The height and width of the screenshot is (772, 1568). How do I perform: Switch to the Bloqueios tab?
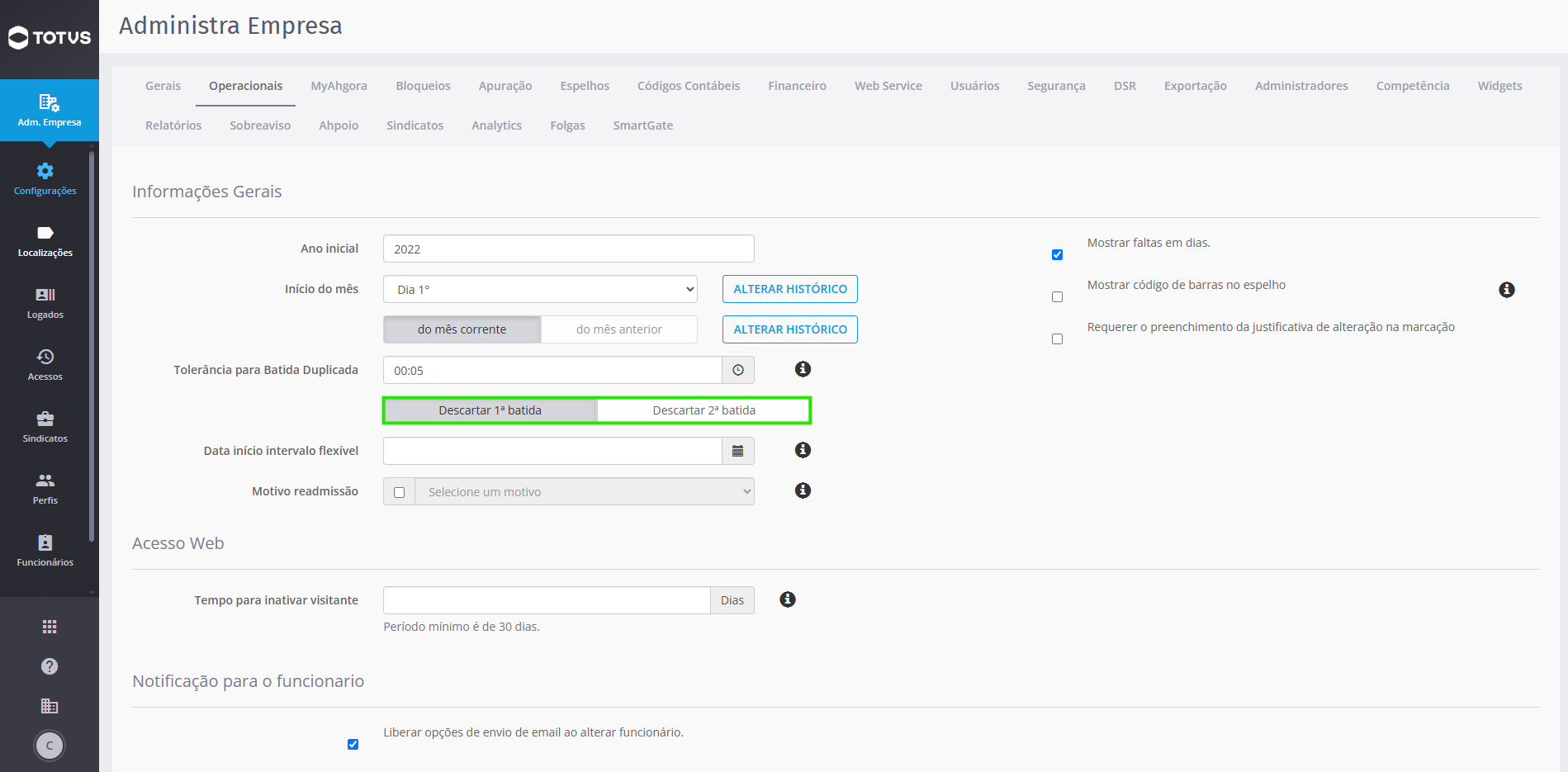pyautogui.click(x=423, y=86)
